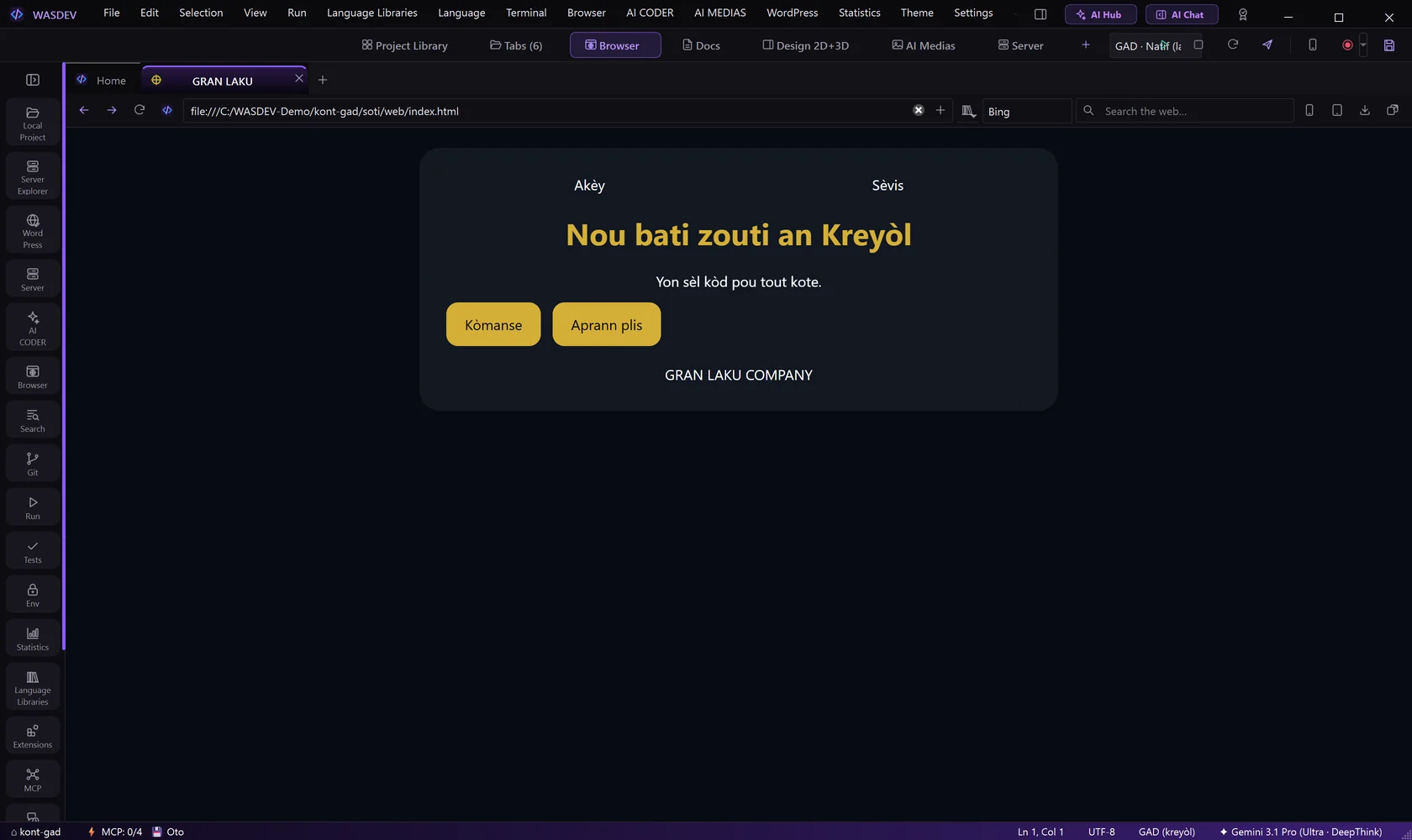Open the Terminal menu

(x=526, y=13)
